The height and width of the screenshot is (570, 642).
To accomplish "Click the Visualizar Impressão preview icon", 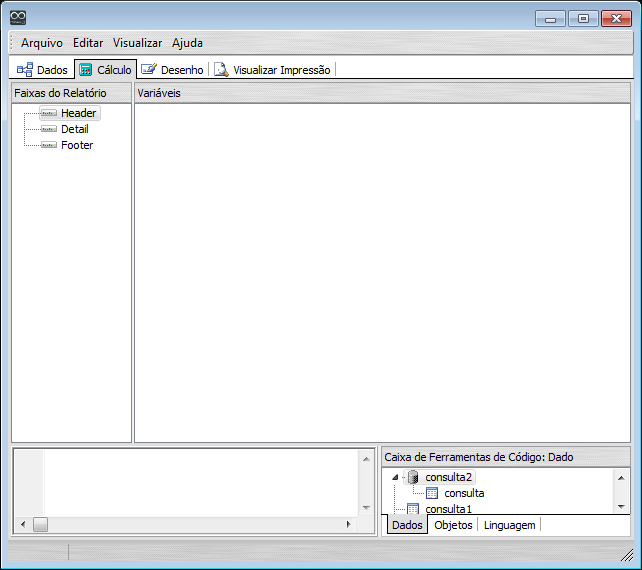I will [221, 70].
